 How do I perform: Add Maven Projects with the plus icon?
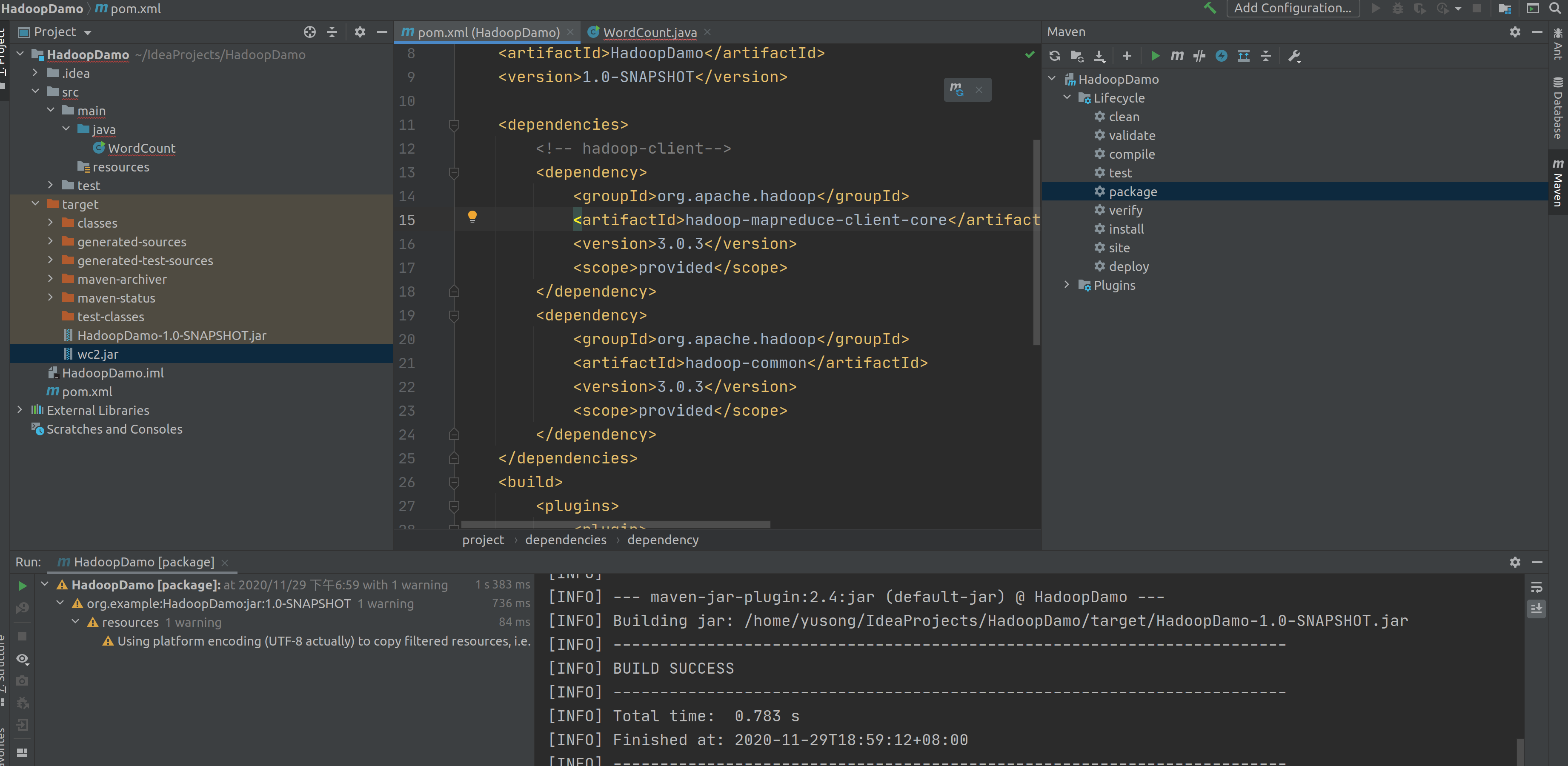1127,56
